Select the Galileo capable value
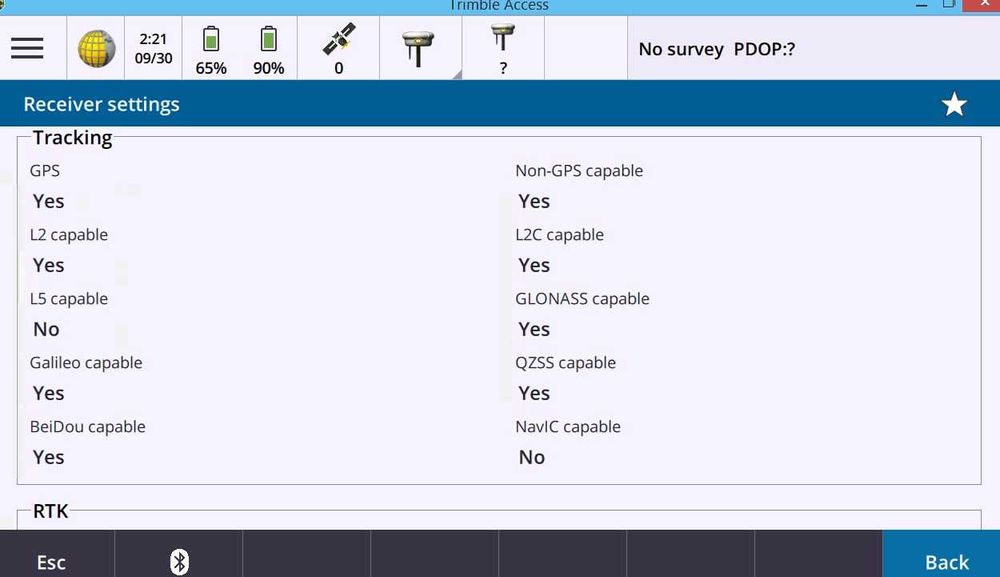This screenshot has height=577, width=1000. tap(48, 393)
